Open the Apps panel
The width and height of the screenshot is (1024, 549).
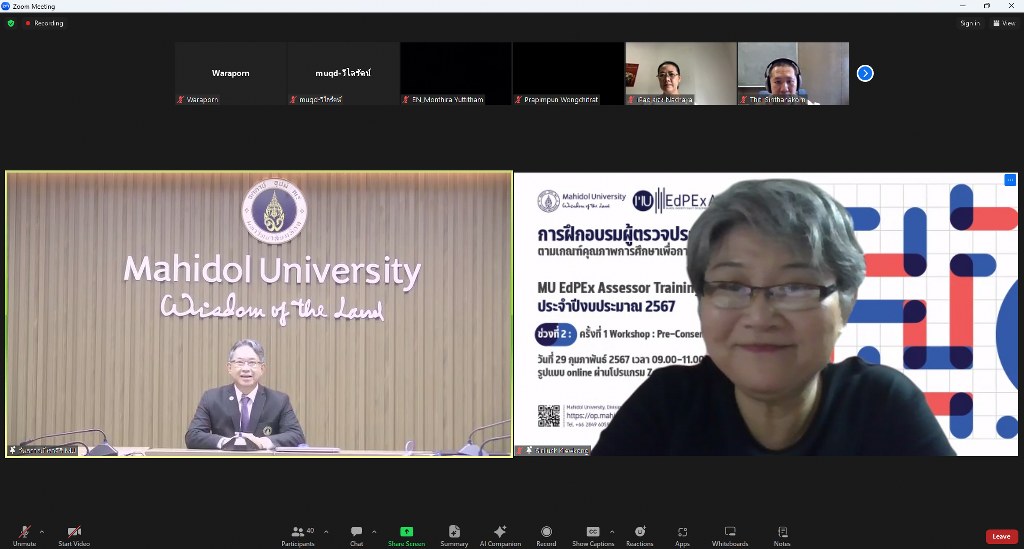pos(682,535)
